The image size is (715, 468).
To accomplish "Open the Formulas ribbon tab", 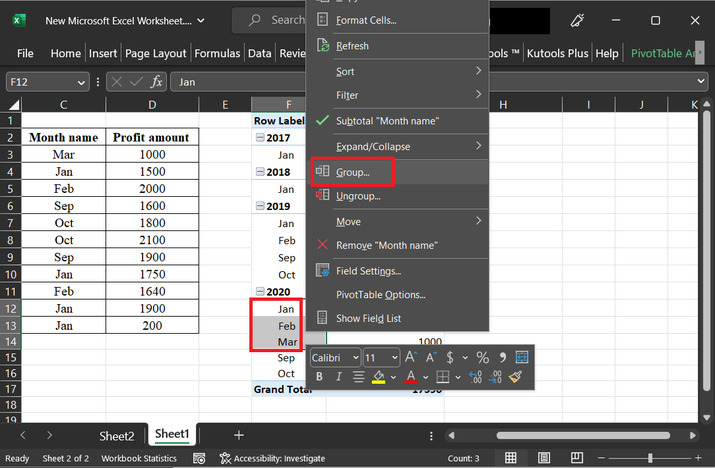I will coord(217,53).
